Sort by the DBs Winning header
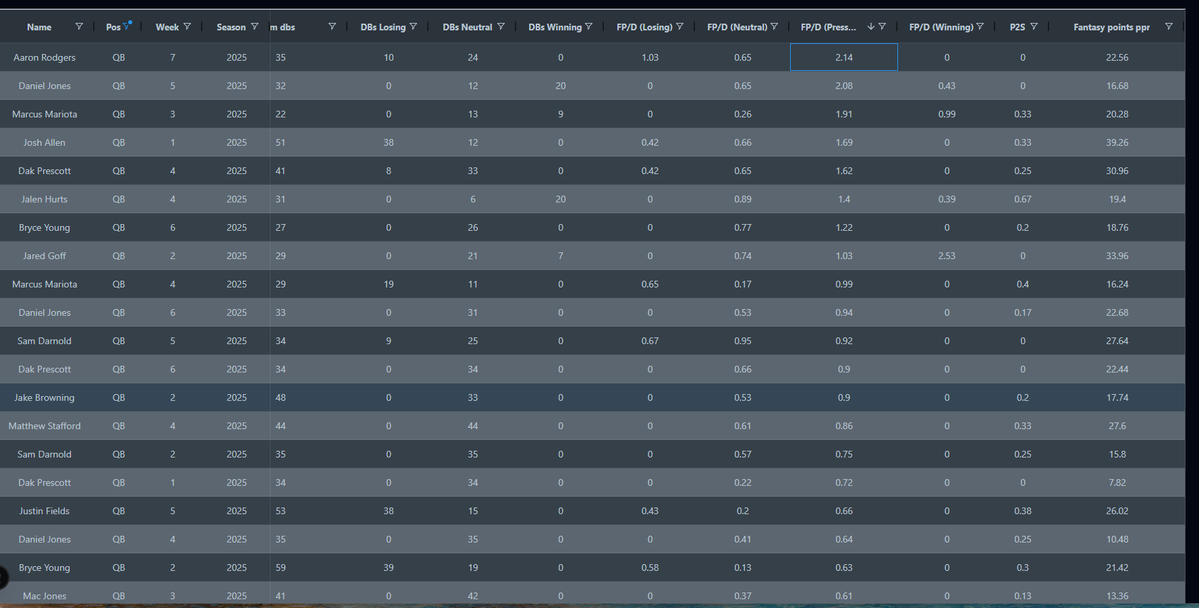 [555, 28]
